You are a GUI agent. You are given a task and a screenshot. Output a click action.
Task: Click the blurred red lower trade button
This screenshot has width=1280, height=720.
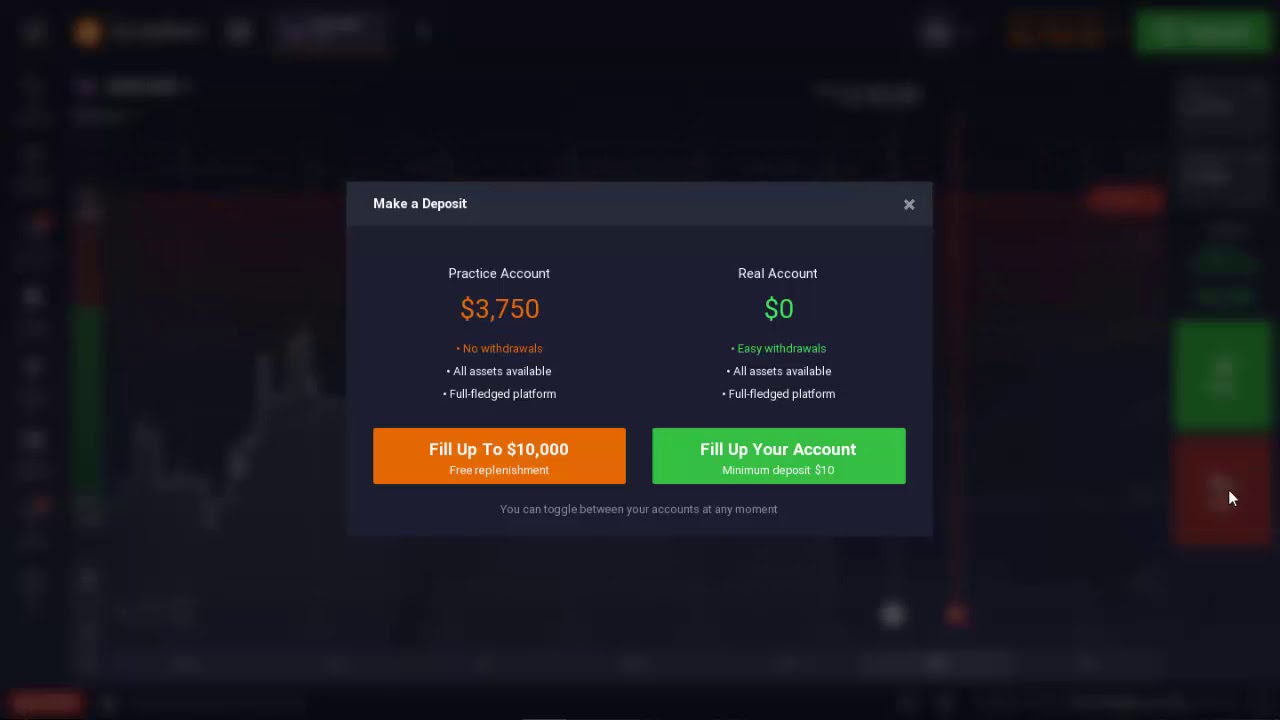(x=1222, y=490)
